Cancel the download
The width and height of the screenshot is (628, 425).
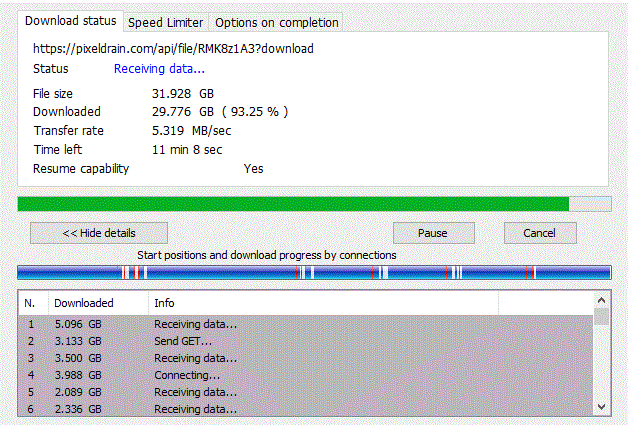537,233
